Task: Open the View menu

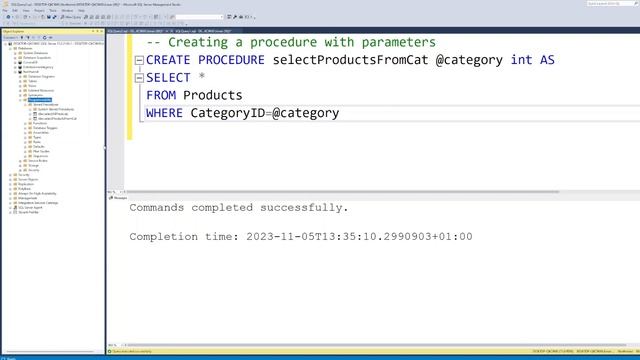Action: pos(26,11)
